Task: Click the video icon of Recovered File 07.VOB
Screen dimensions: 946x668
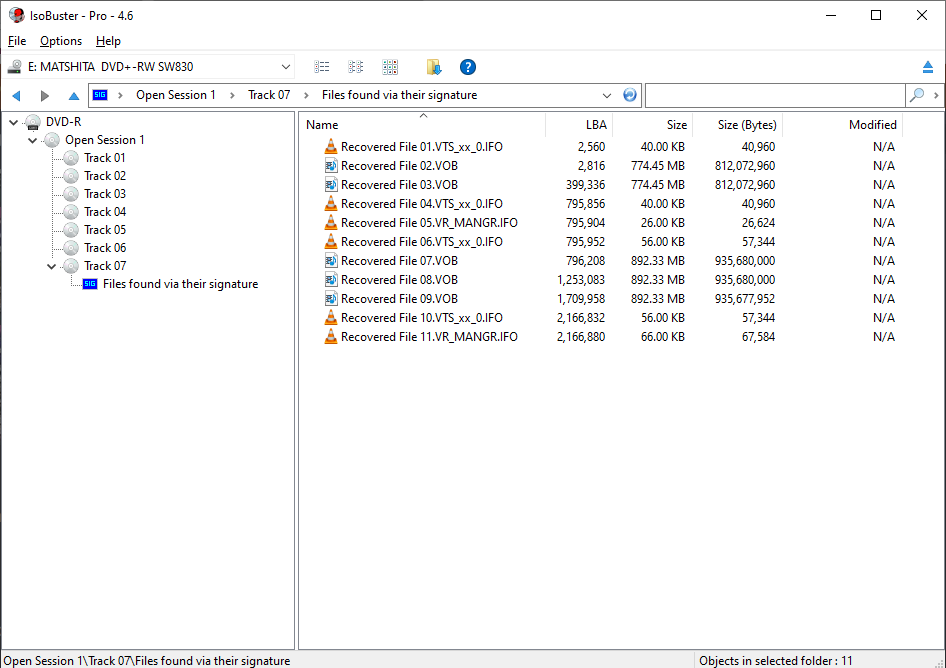Action: tap(331, 260)
